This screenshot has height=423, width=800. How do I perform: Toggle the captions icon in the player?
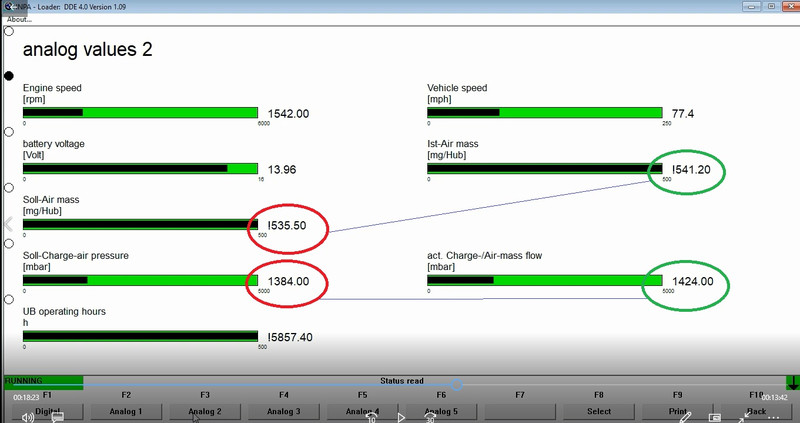(x=57, y=417)
